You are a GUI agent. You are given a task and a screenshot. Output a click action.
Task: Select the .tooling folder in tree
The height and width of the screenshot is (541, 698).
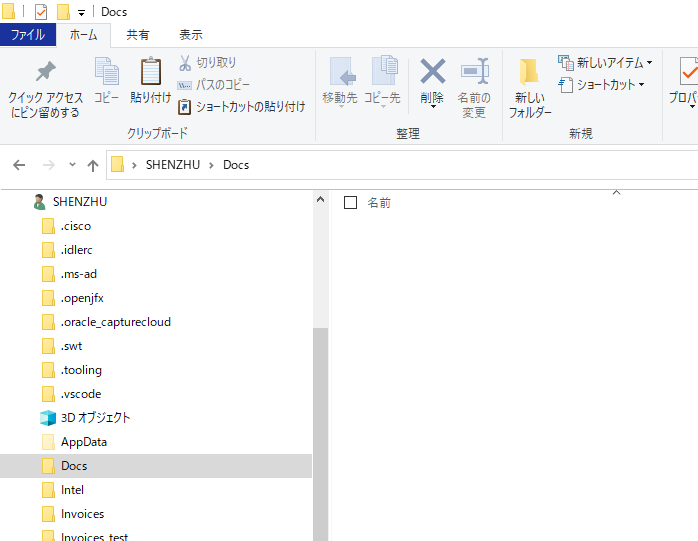coord(72,370)
